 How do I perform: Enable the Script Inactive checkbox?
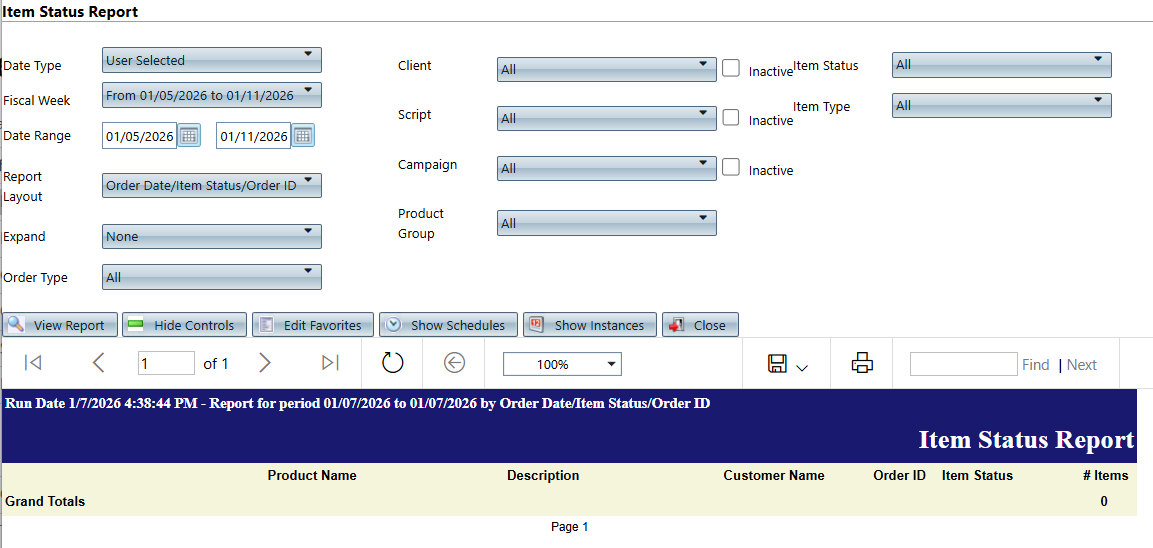731,117
